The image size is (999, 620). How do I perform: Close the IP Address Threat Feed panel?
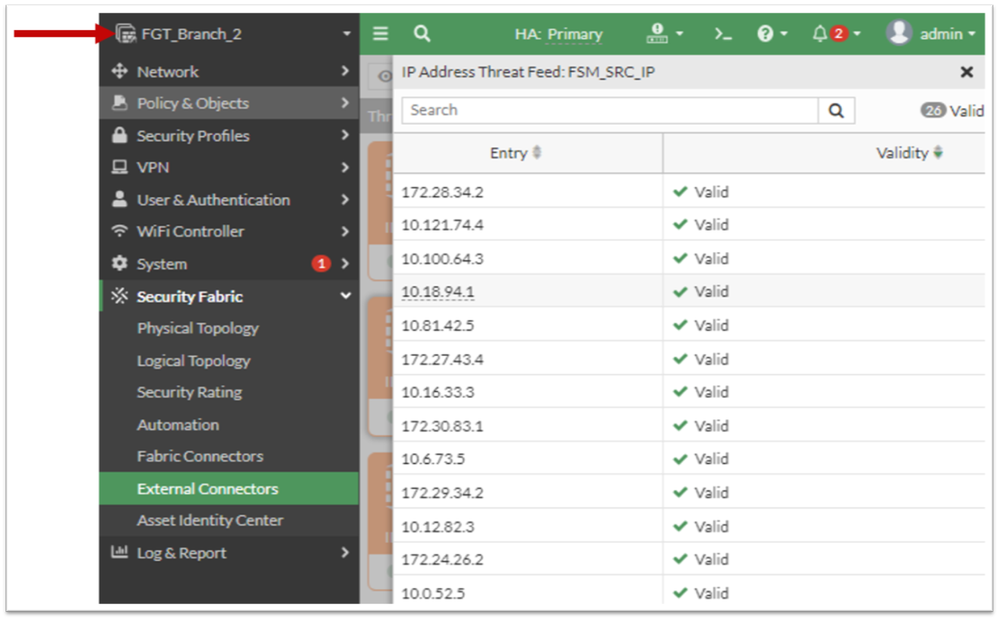tap(966, 72)
